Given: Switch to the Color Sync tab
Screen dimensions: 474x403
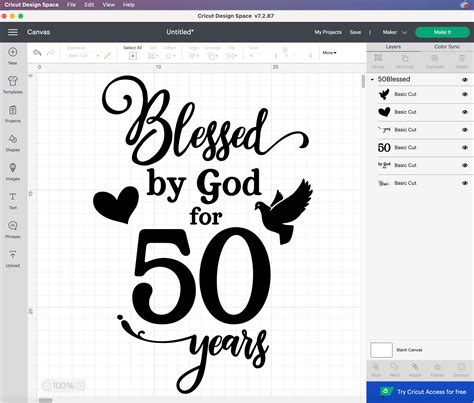Looking at the screenshot, I should click(x=447, y=47).
